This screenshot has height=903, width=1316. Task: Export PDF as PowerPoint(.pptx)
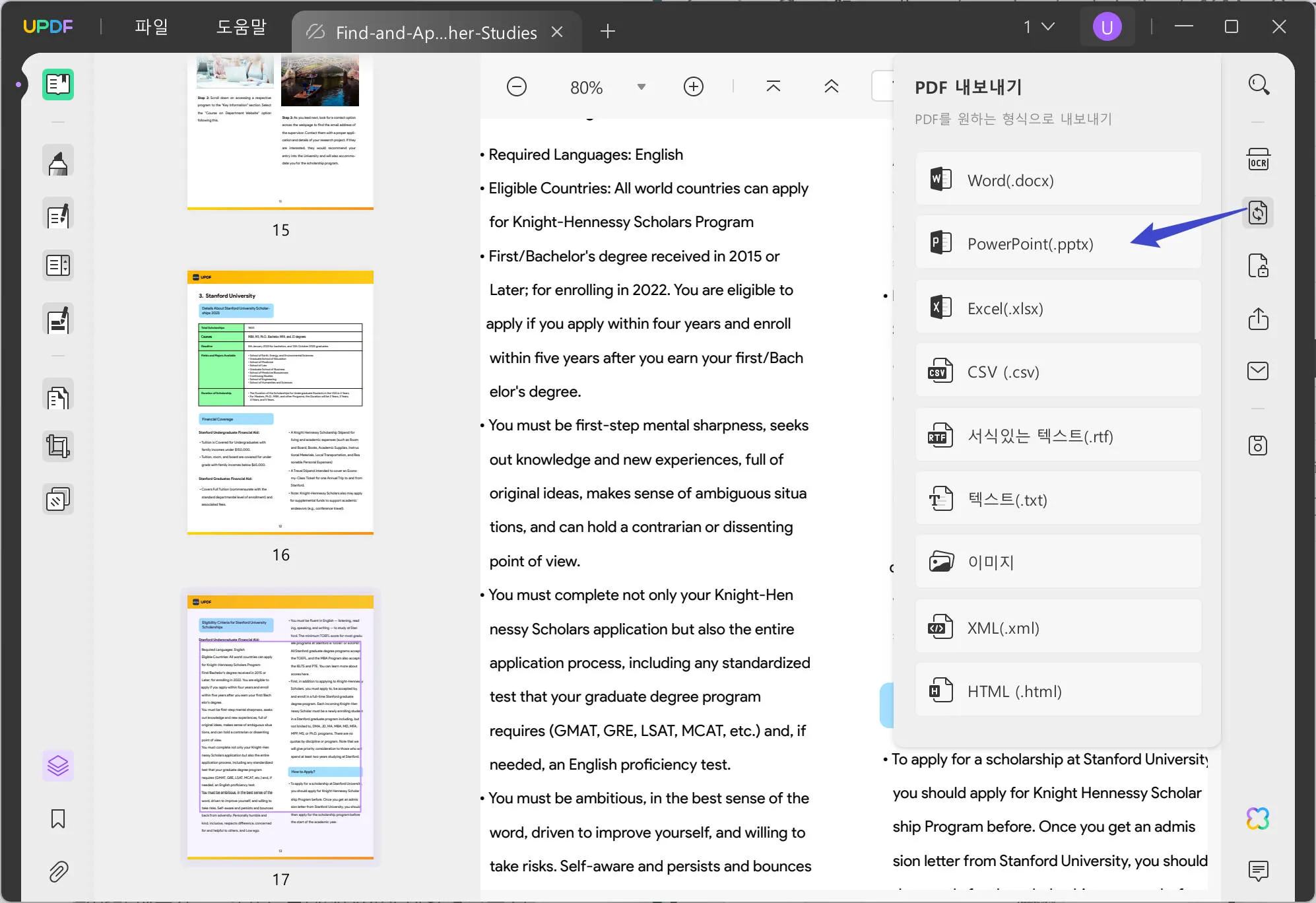tap(1058, 243)
